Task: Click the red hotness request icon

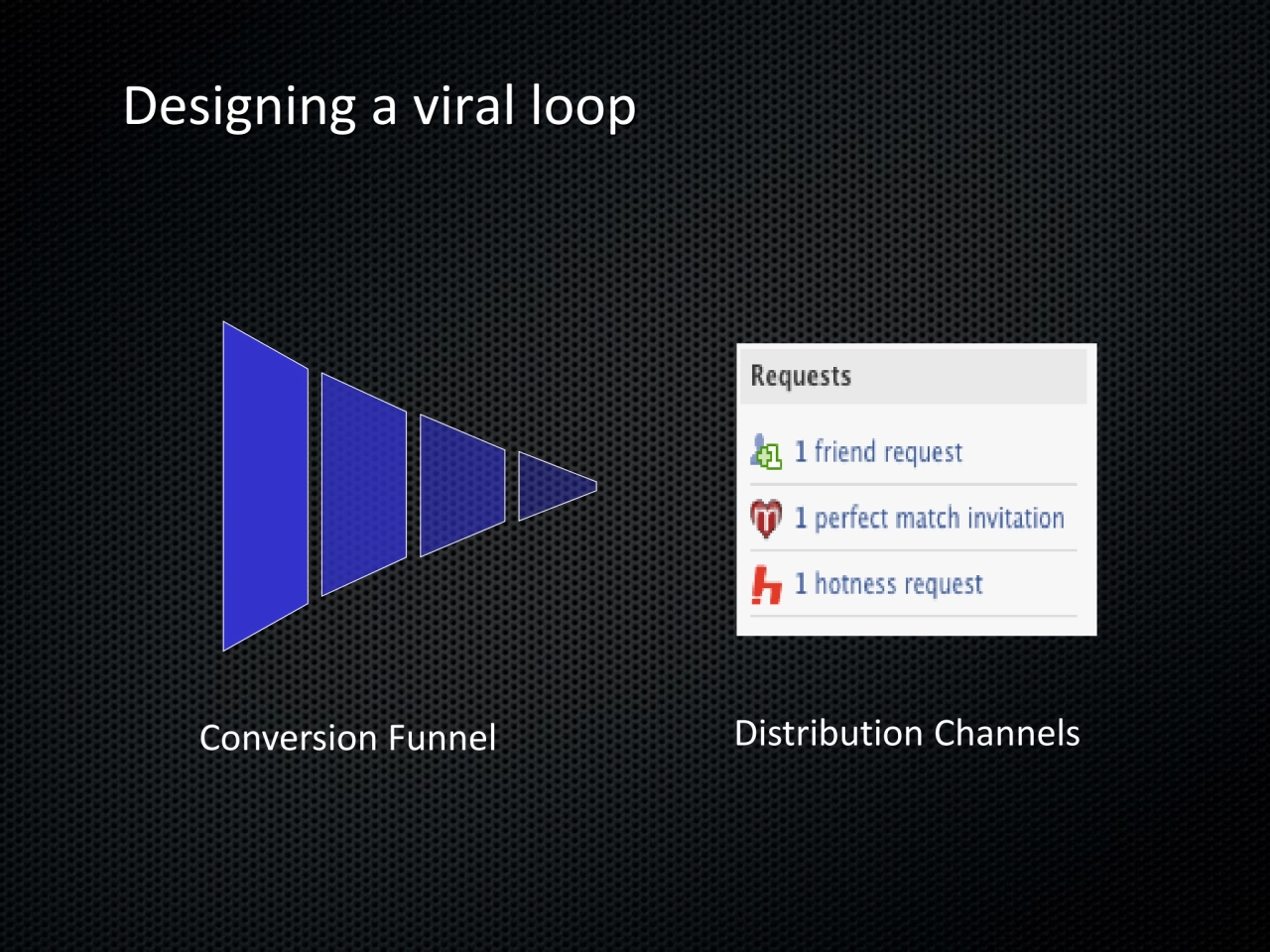Action: (x=766, y=584)
